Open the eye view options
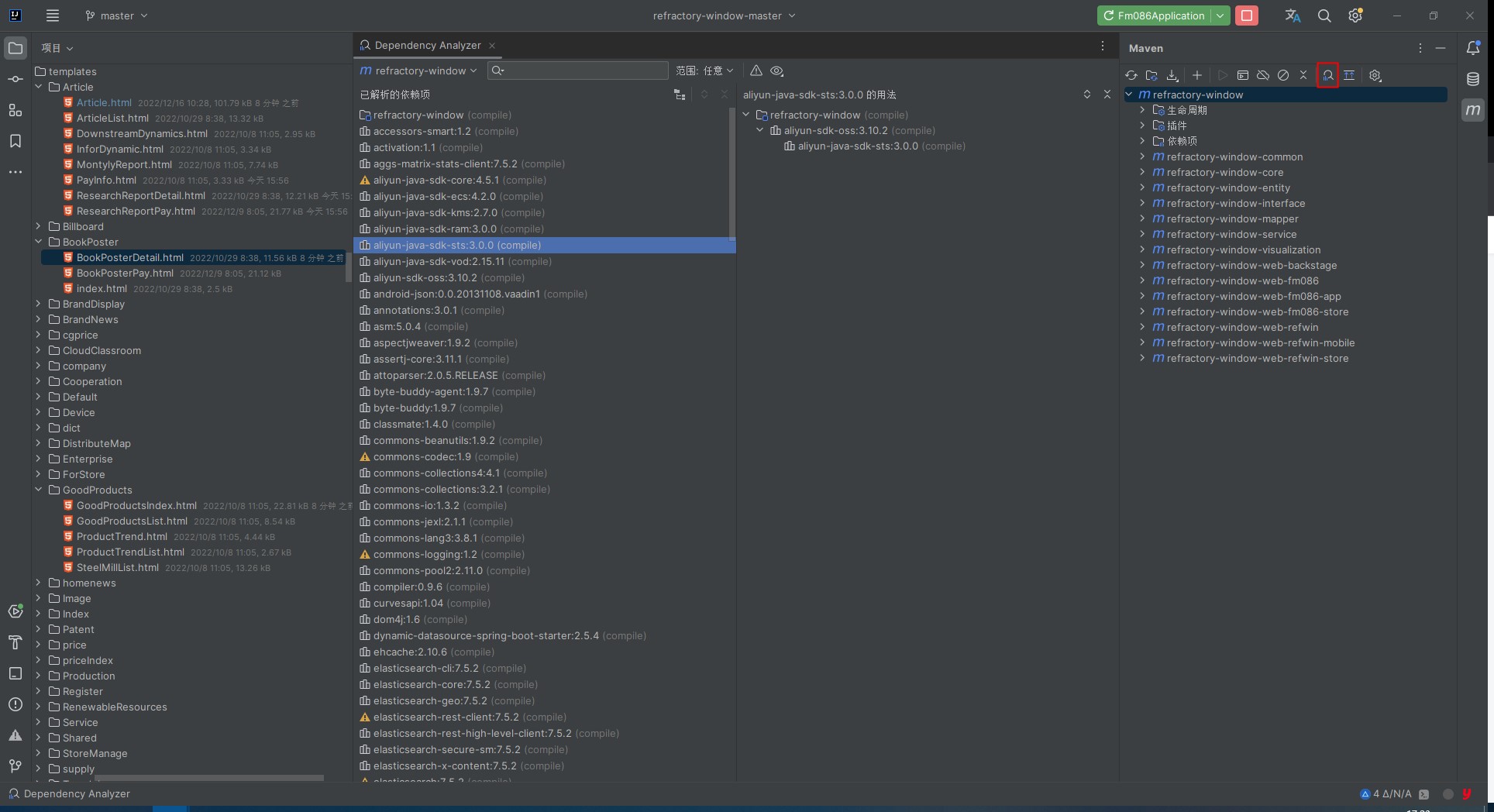 click(776, 71)
